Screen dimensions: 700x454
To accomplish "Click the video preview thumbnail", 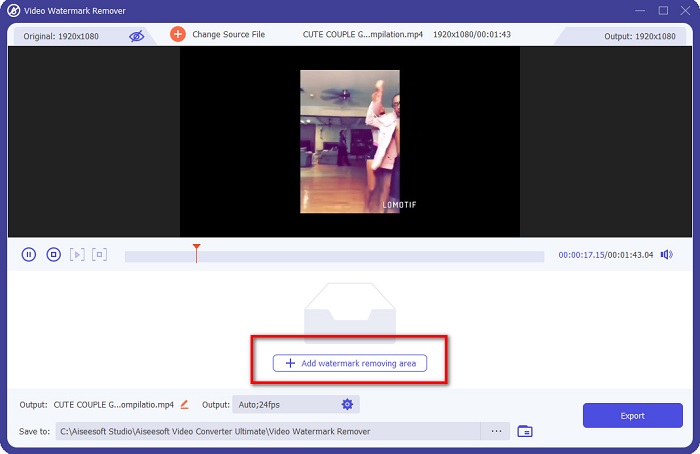I will pos(350,141).
